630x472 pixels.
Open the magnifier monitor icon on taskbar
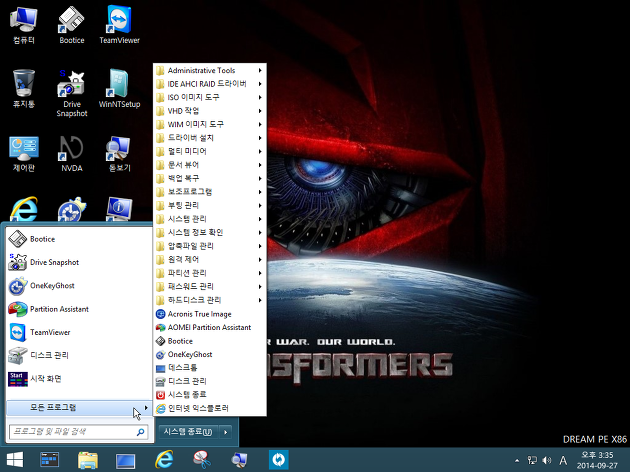click(240, 460)
